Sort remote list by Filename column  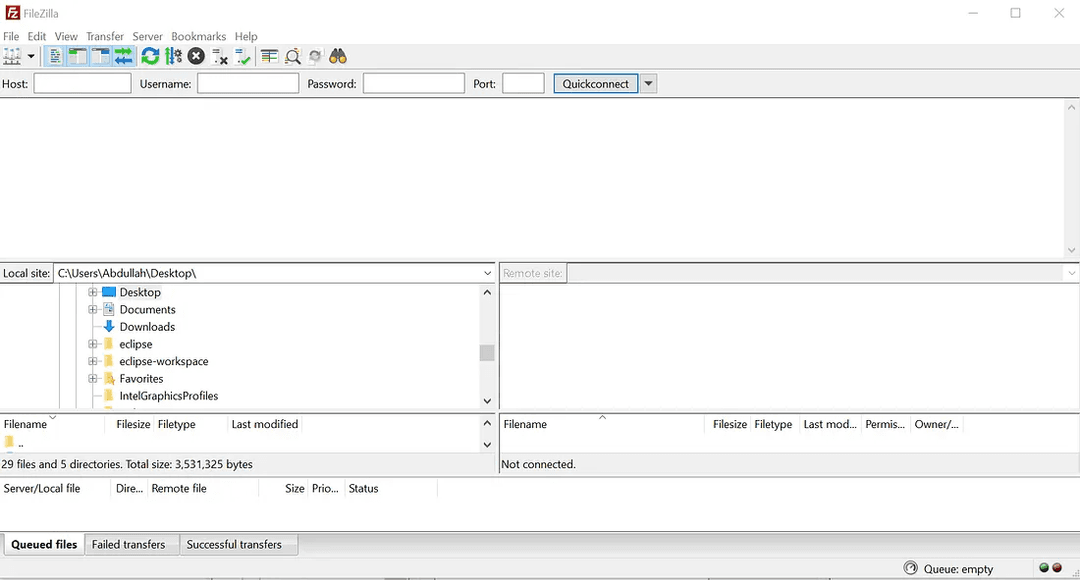602,424
